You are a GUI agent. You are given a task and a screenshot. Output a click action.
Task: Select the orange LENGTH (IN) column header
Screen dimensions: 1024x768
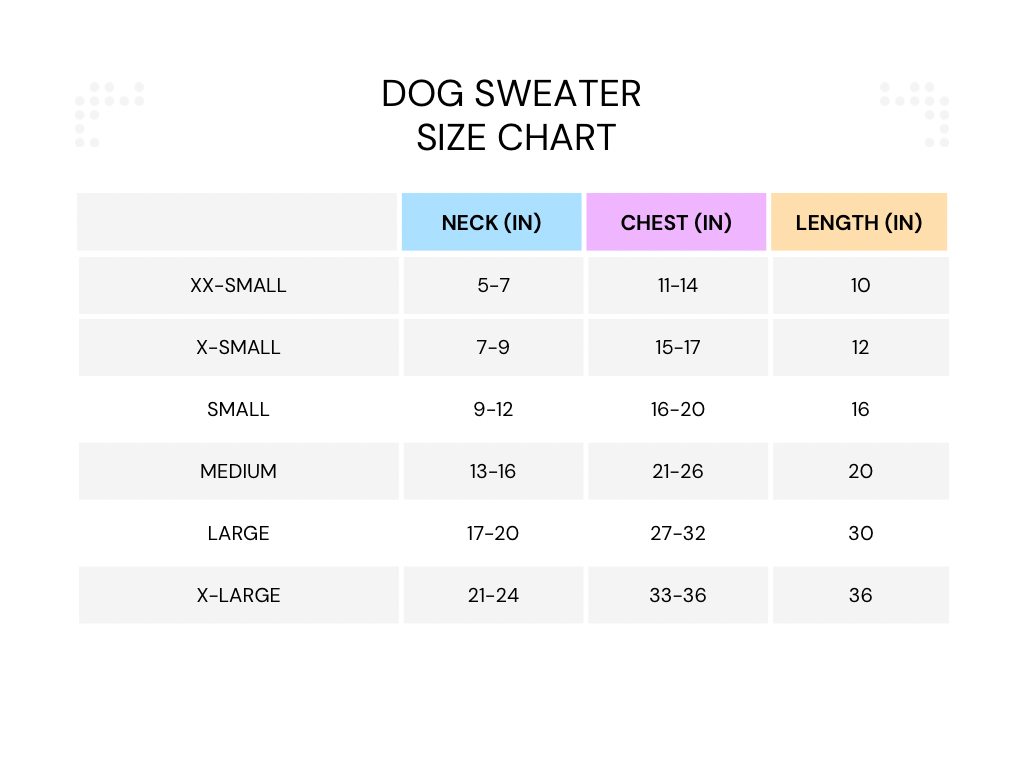click(x=859, y=222)
